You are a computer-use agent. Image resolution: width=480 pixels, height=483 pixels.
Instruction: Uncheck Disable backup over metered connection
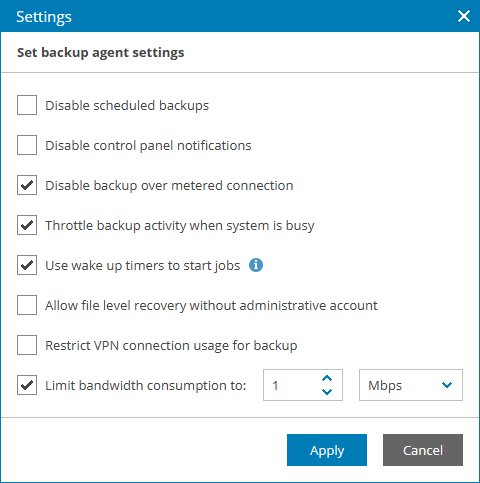[x=27, y=185]
